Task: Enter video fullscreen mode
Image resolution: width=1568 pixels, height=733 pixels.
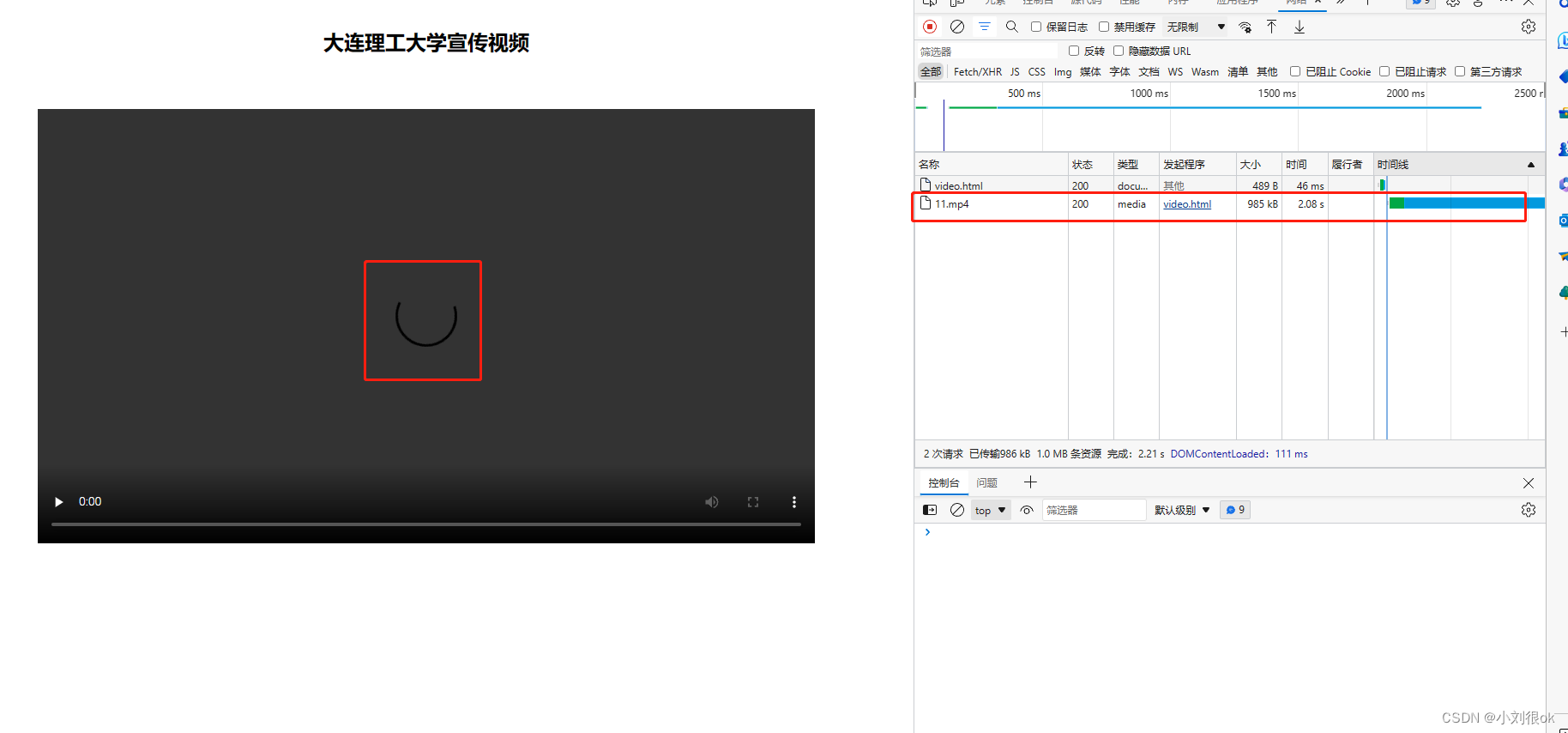Action: pos(753,502)
